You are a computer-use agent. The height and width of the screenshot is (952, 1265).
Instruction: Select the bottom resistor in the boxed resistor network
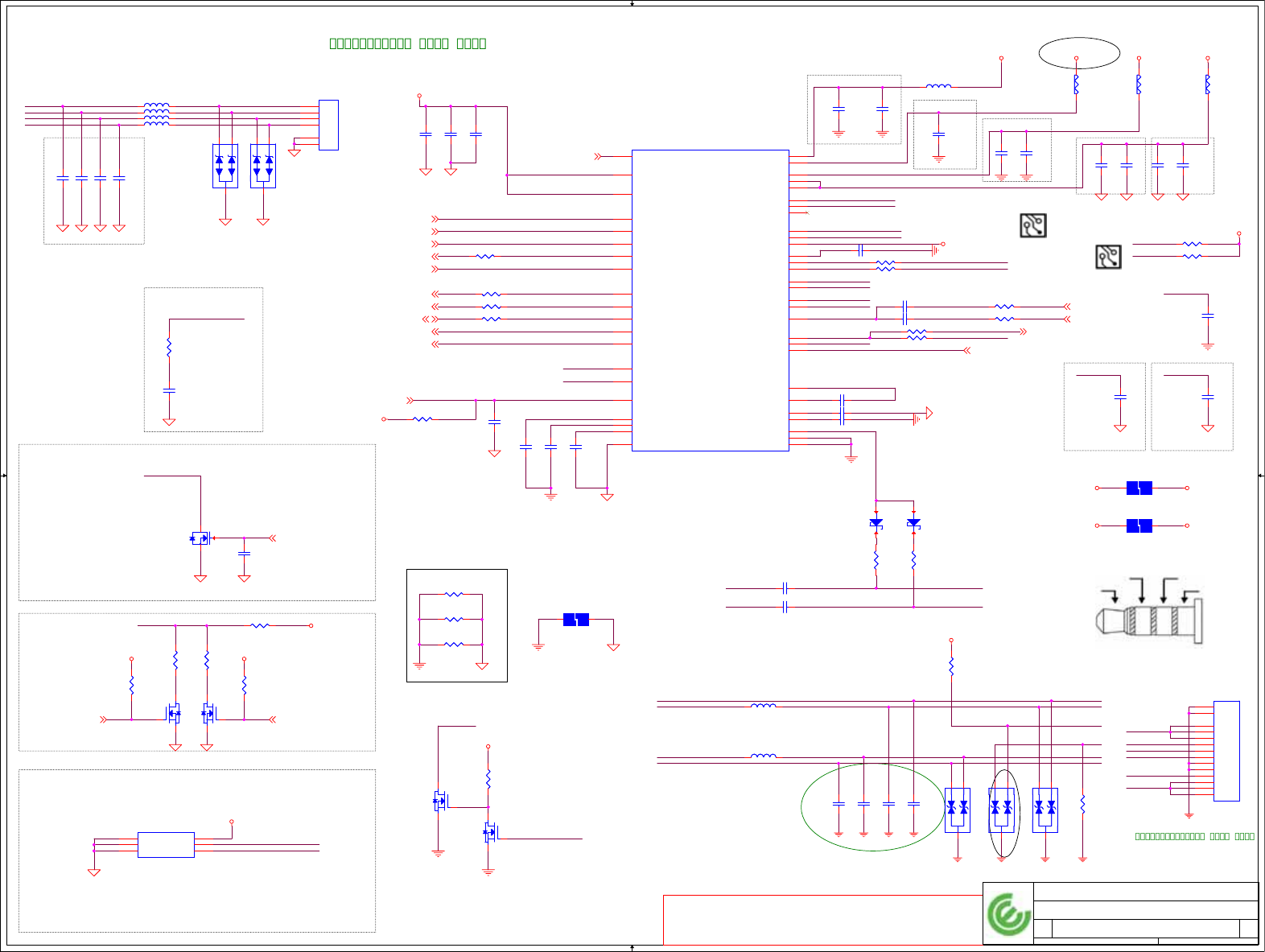click(454, 644)
